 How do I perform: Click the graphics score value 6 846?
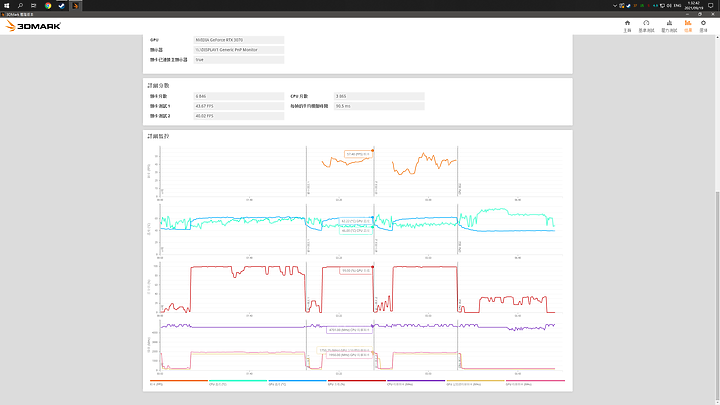pos(239,96)
